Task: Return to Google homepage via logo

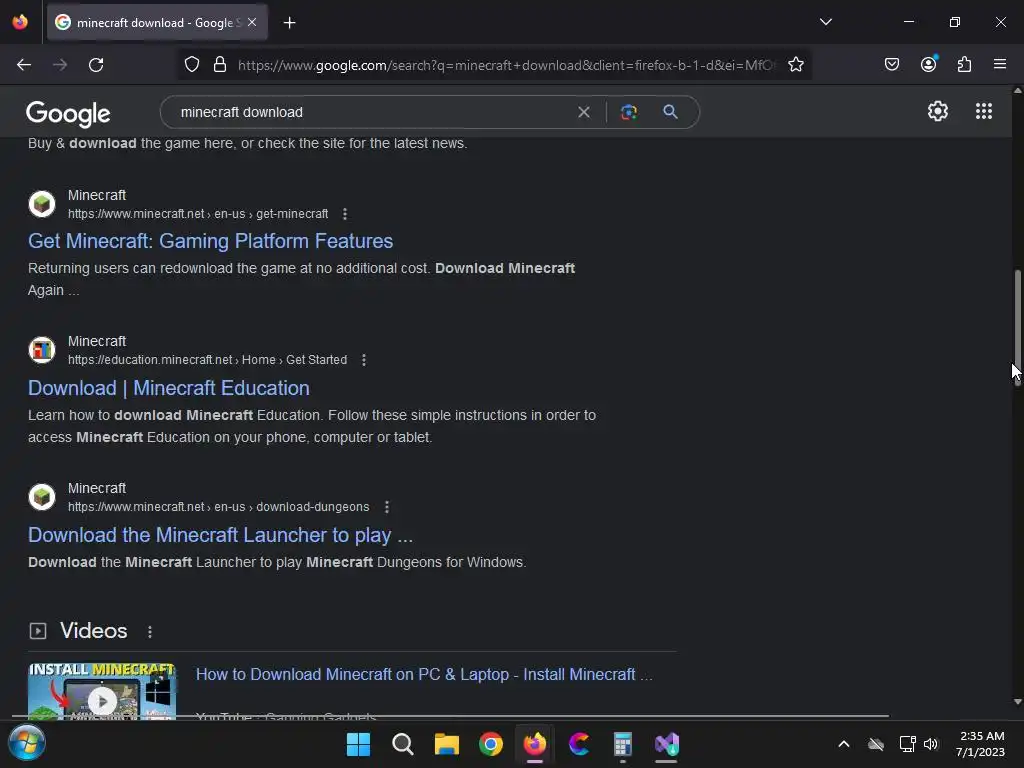Action: [x=68, y=114]
